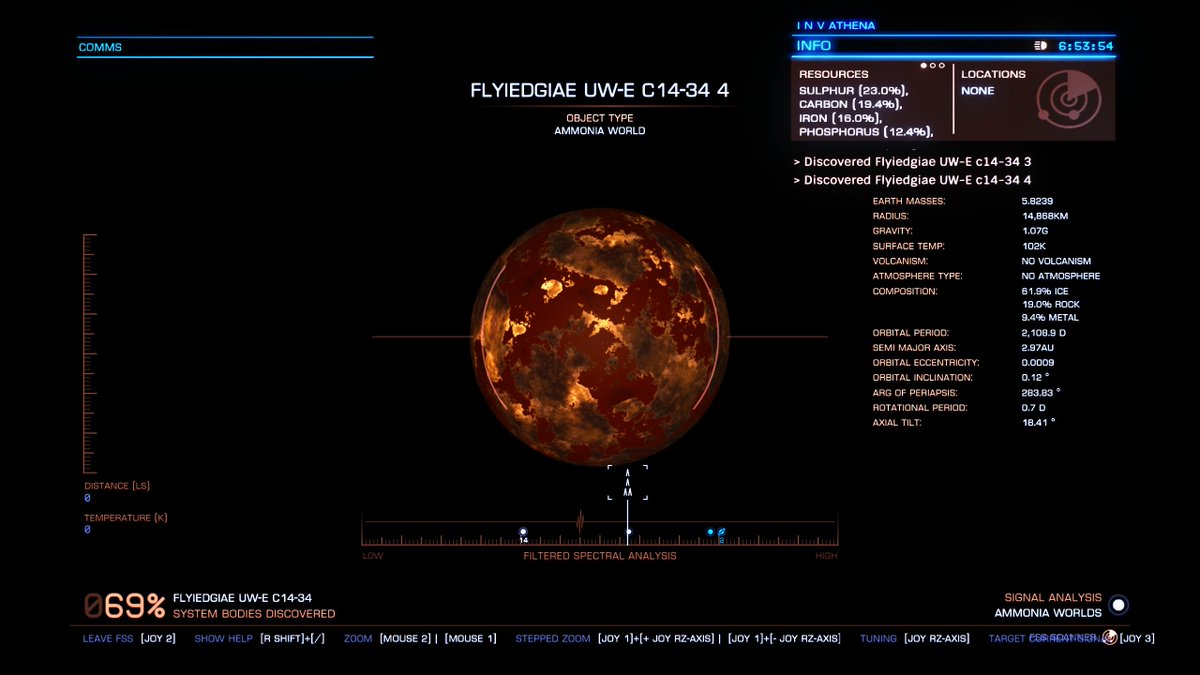Click the target planet icon near JOY 3
1200x675 pixels.
tap(1109, 638)
